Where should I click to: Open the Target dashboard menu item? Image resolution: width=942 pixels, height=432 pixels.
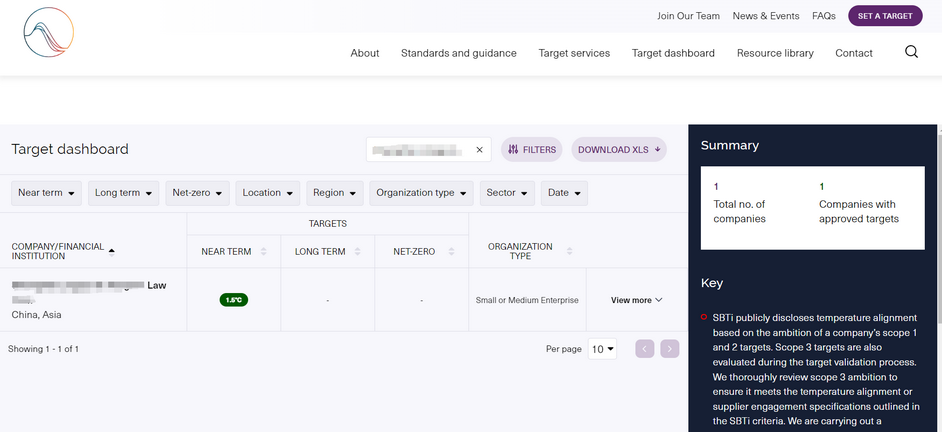click(x=673, y=53)
